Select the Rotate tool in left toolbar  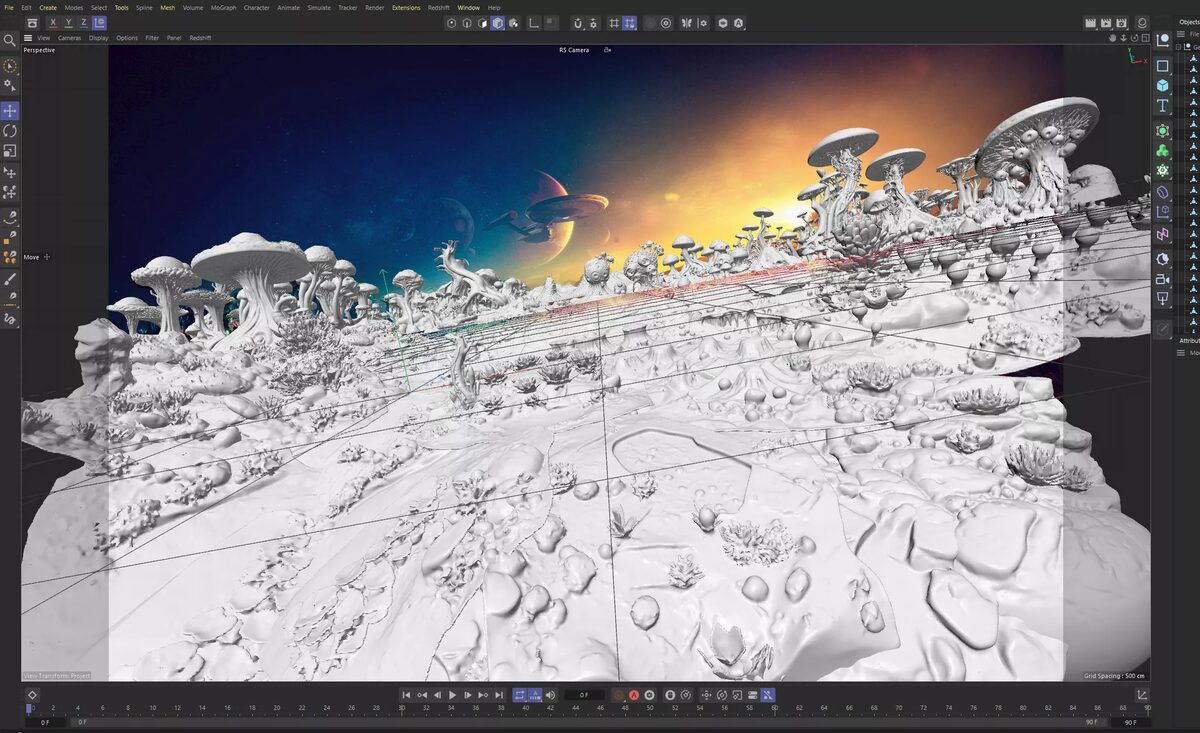point(10,130)
